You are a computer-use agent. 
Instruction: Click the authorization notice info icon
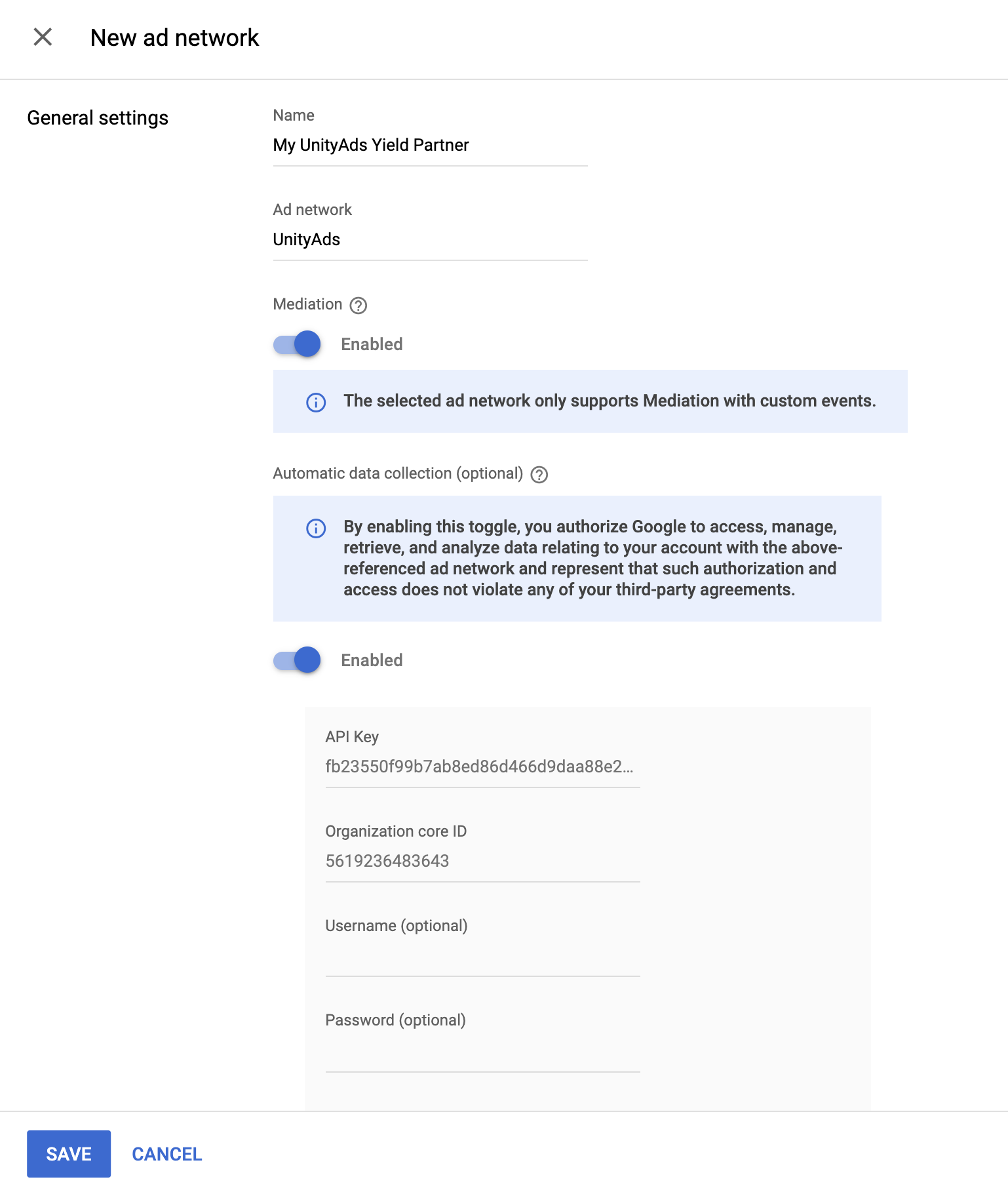pos(315,528)
